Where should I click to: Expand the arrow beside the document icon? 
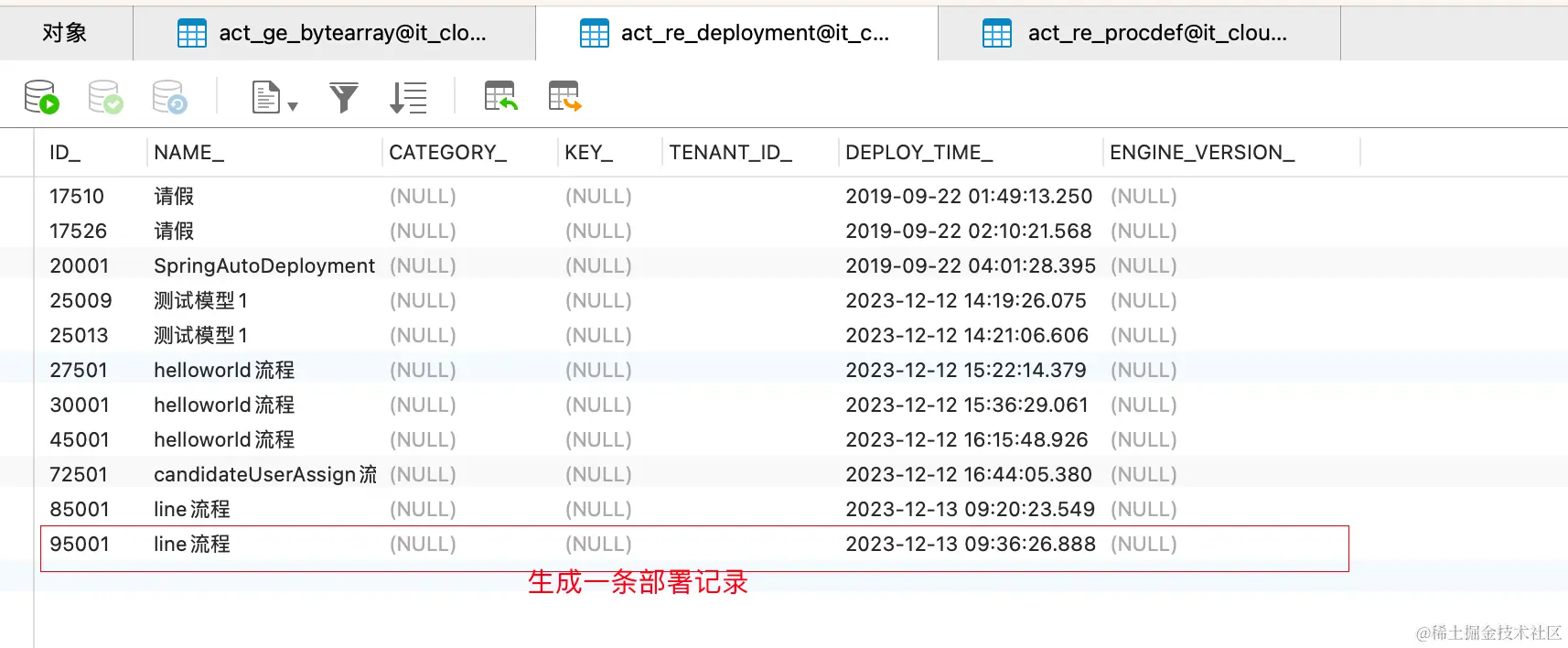tap(293, 107)
